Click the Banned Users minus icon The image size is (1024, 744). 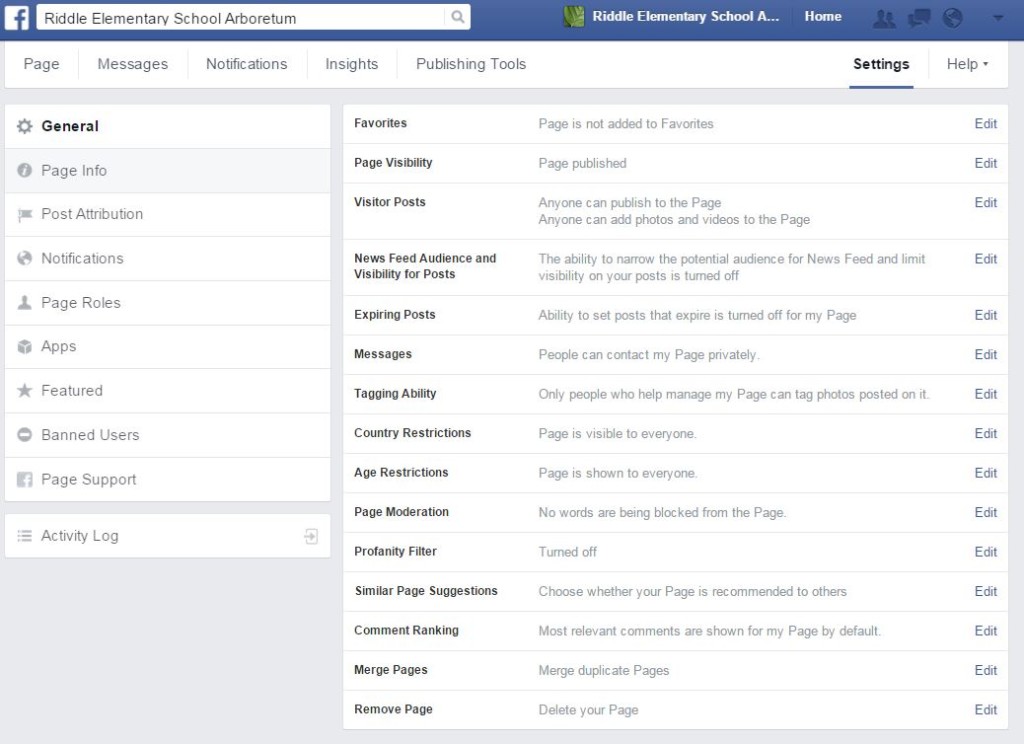click(24, 434)
